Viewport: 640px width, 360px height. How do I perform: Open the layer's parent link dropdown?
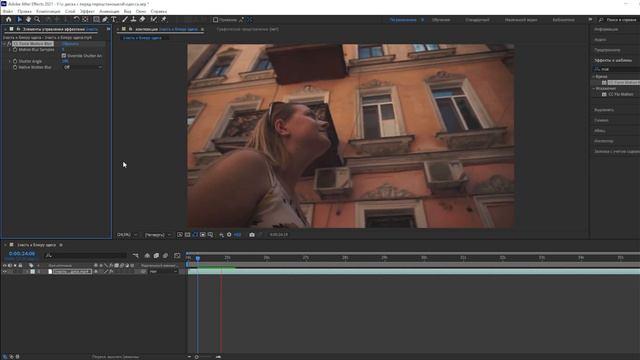(x=163, y=271)
